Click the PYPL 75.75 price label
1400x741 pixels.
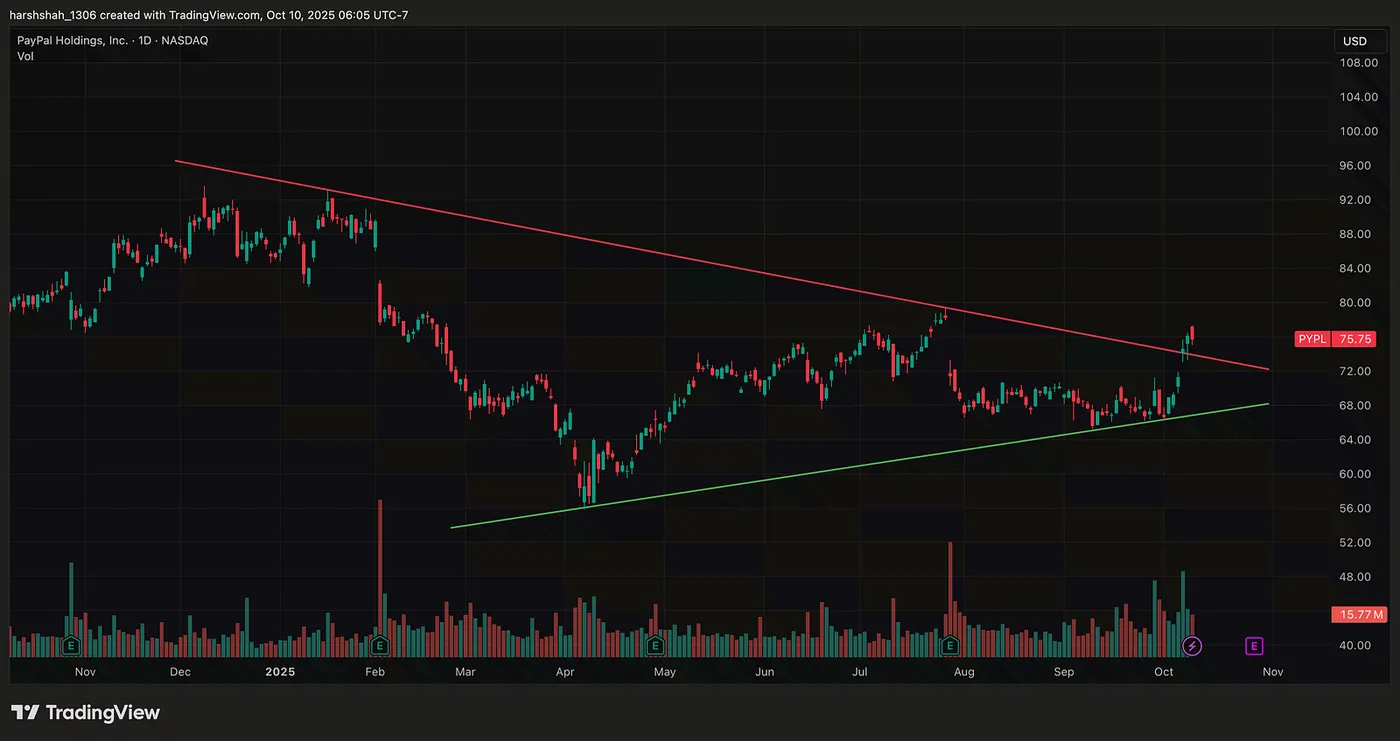point(1335,339)
